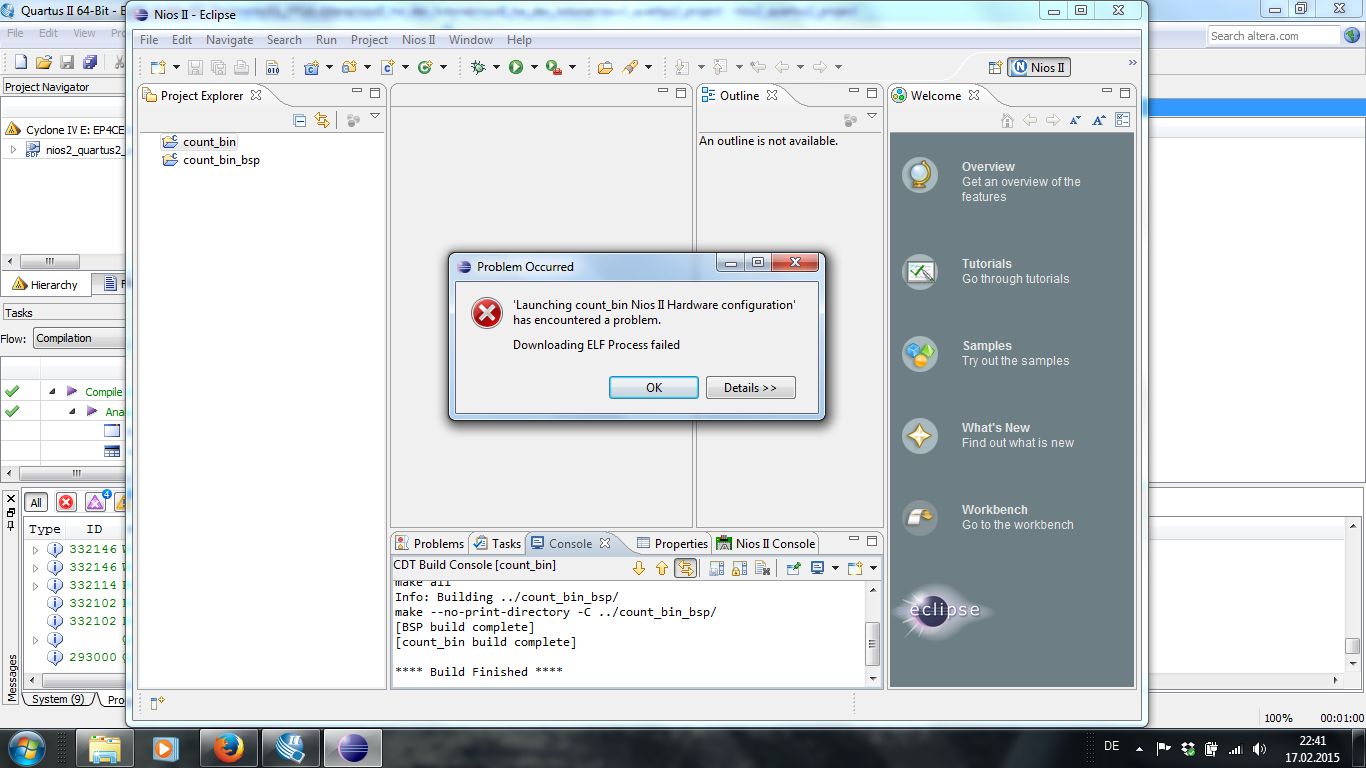
Task: Expand the nios2_quartus2 project tree node
Action: pyautogui.click(x=13, y=149)
